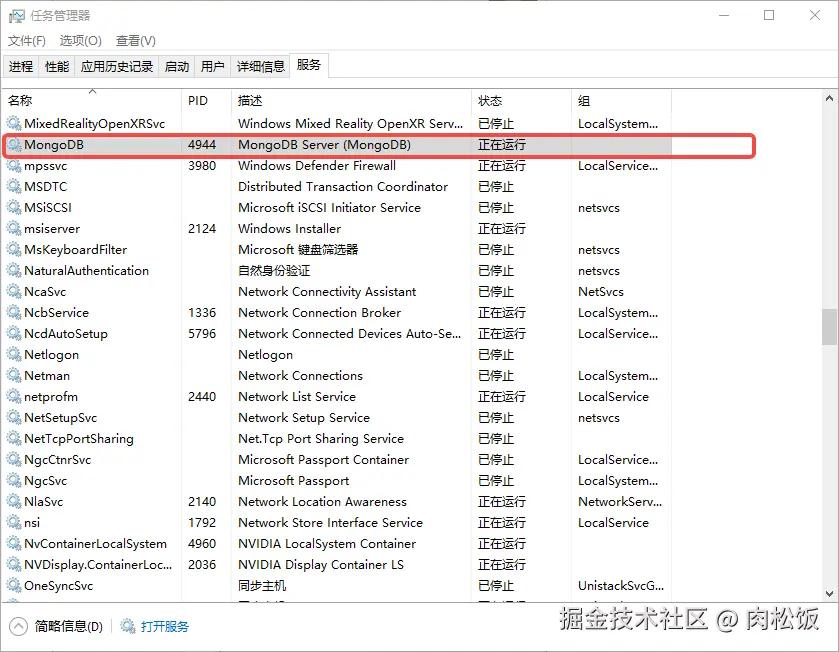Switch to the 启动 tab
Viewport: 839px width, 652px height.
click(x=177, y=66)
